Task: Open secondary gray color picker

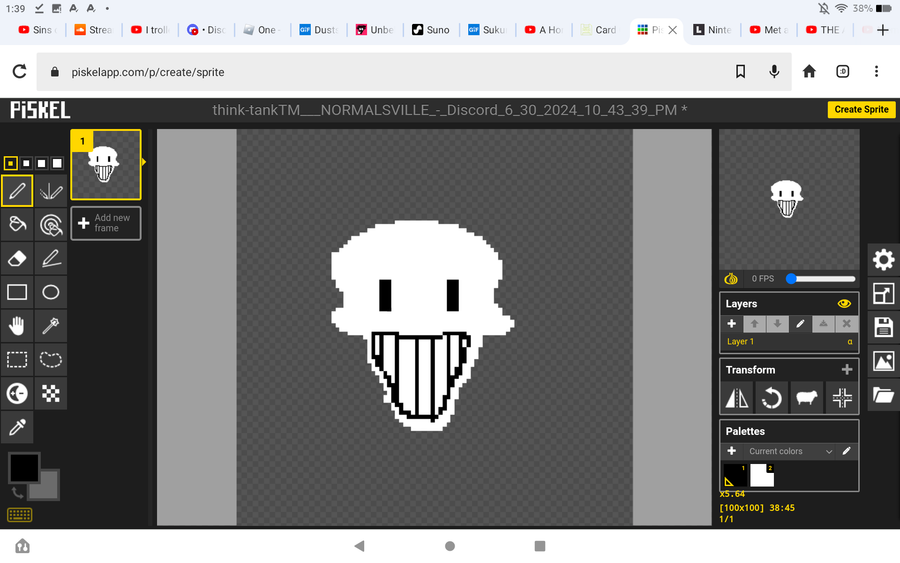Action: (x=48, y=488)
